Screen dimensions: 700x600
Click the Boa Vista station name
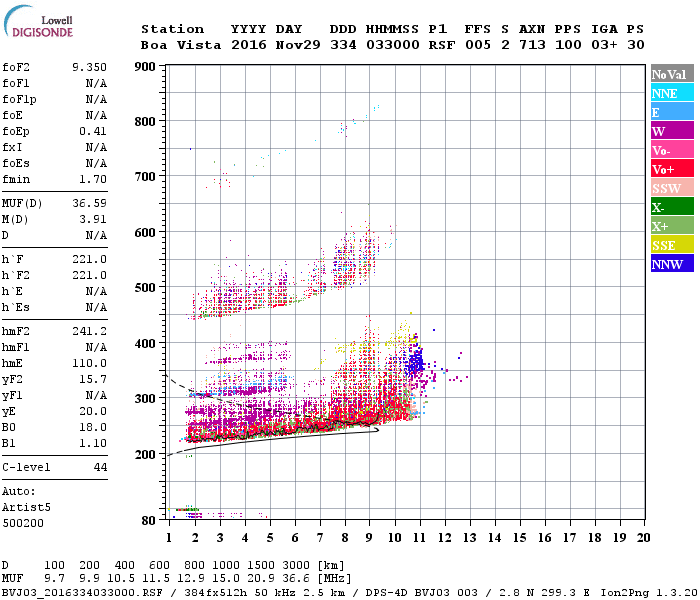pos(181,45)
